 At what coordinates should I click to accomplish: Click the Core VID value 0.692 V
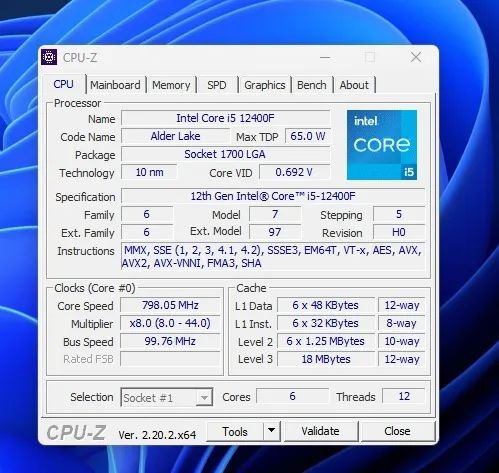click(294, 172)
